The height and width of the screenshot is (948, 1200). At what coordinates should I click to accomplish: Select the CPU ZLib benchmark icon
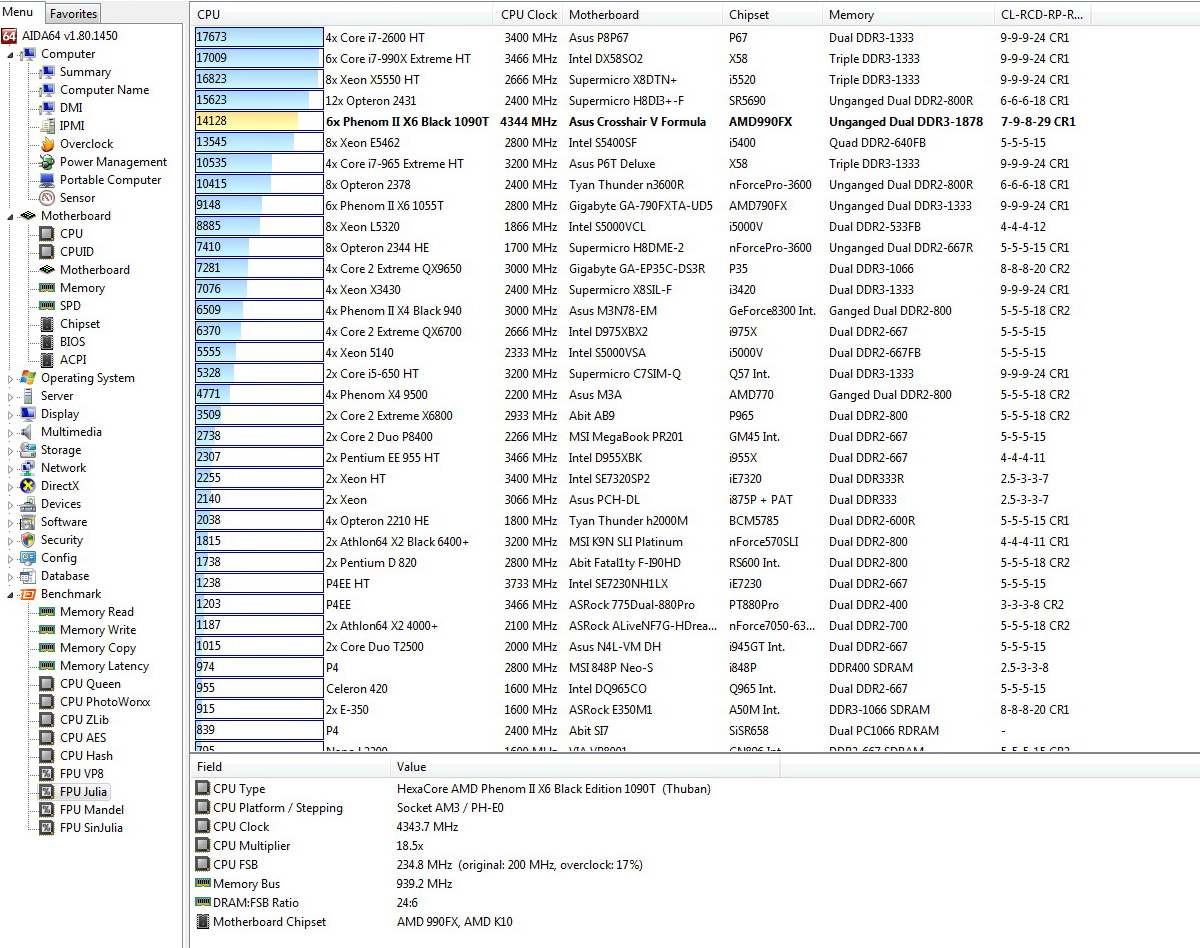click(x=47, y=720)
